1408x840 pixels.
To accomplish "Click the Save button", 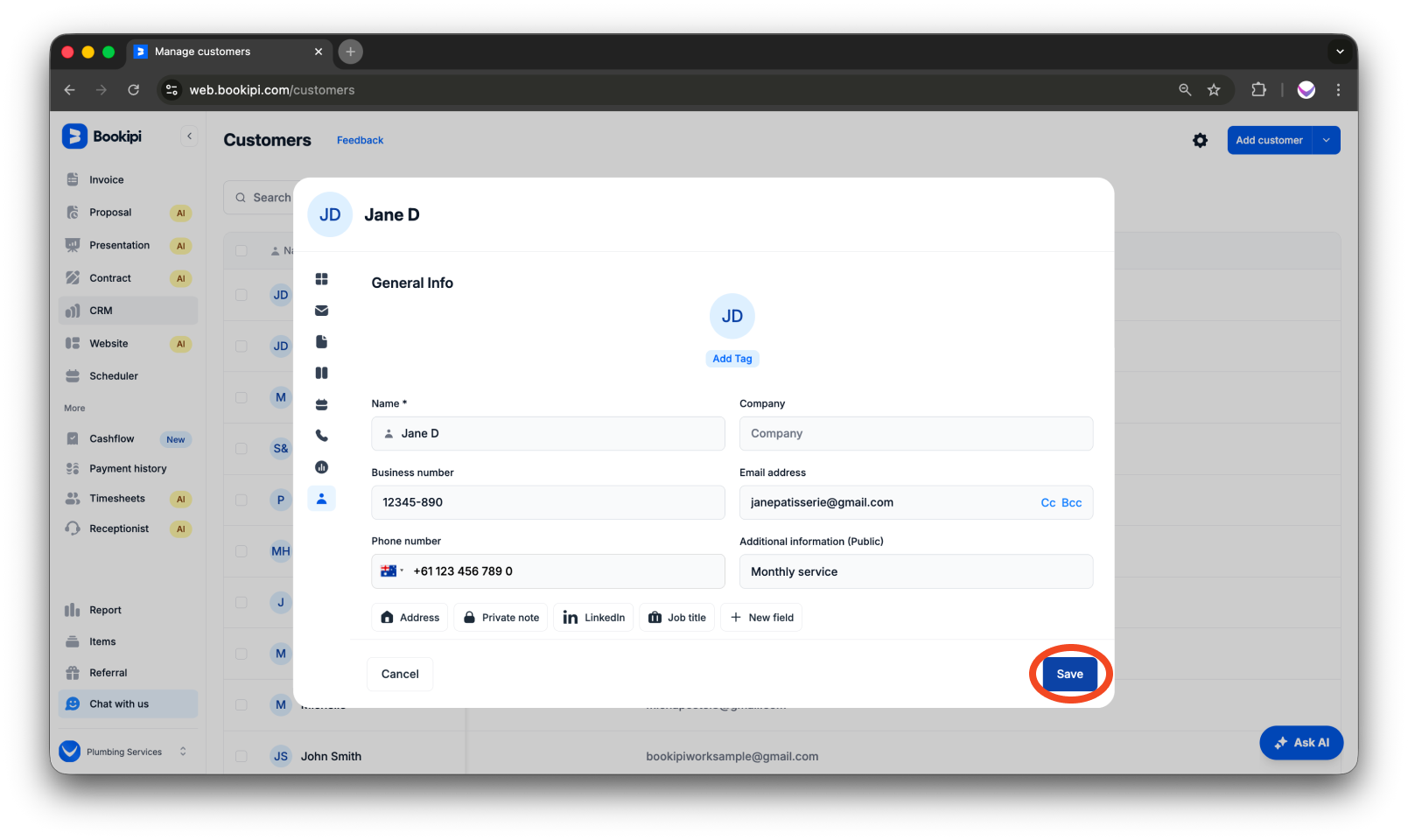I will pyautogui.click(x=1069, y=674).
